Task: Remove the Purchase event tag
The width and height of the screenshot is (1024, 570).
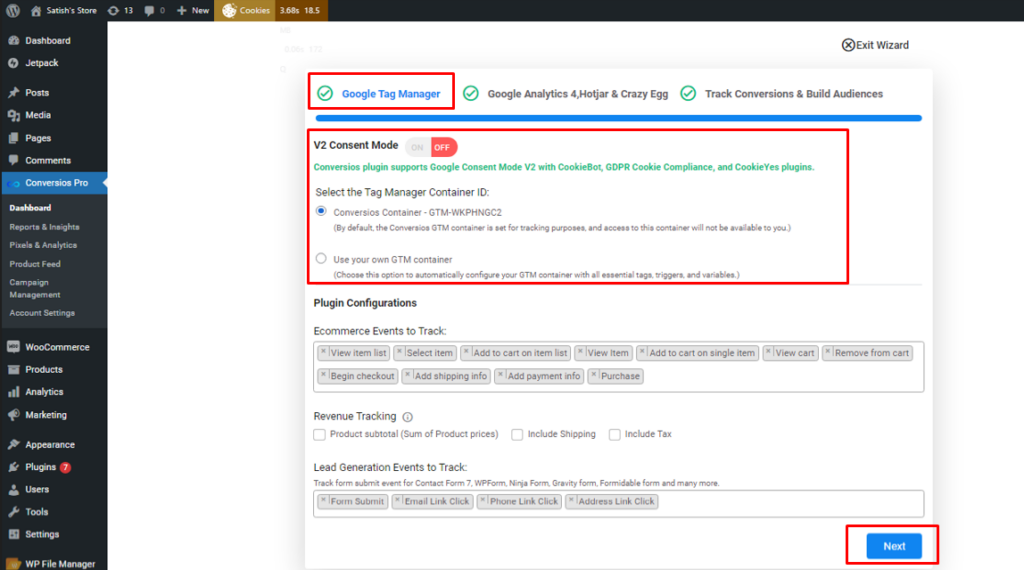Action: click(594, 375)
